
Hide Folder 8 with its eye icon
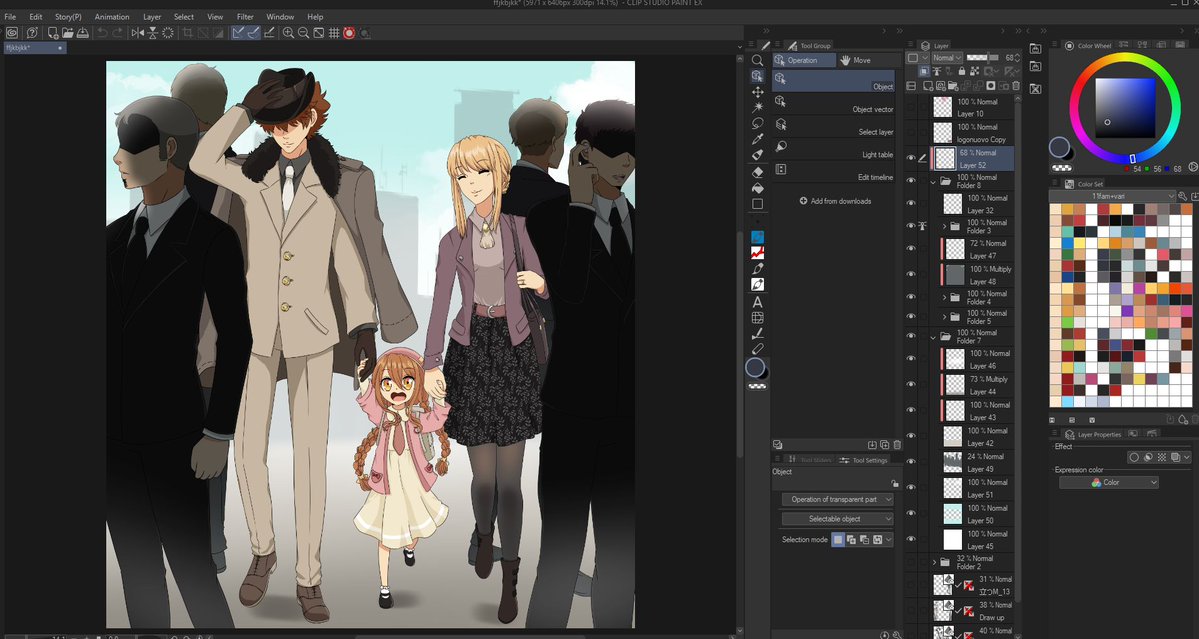click(x=911, y=181)
